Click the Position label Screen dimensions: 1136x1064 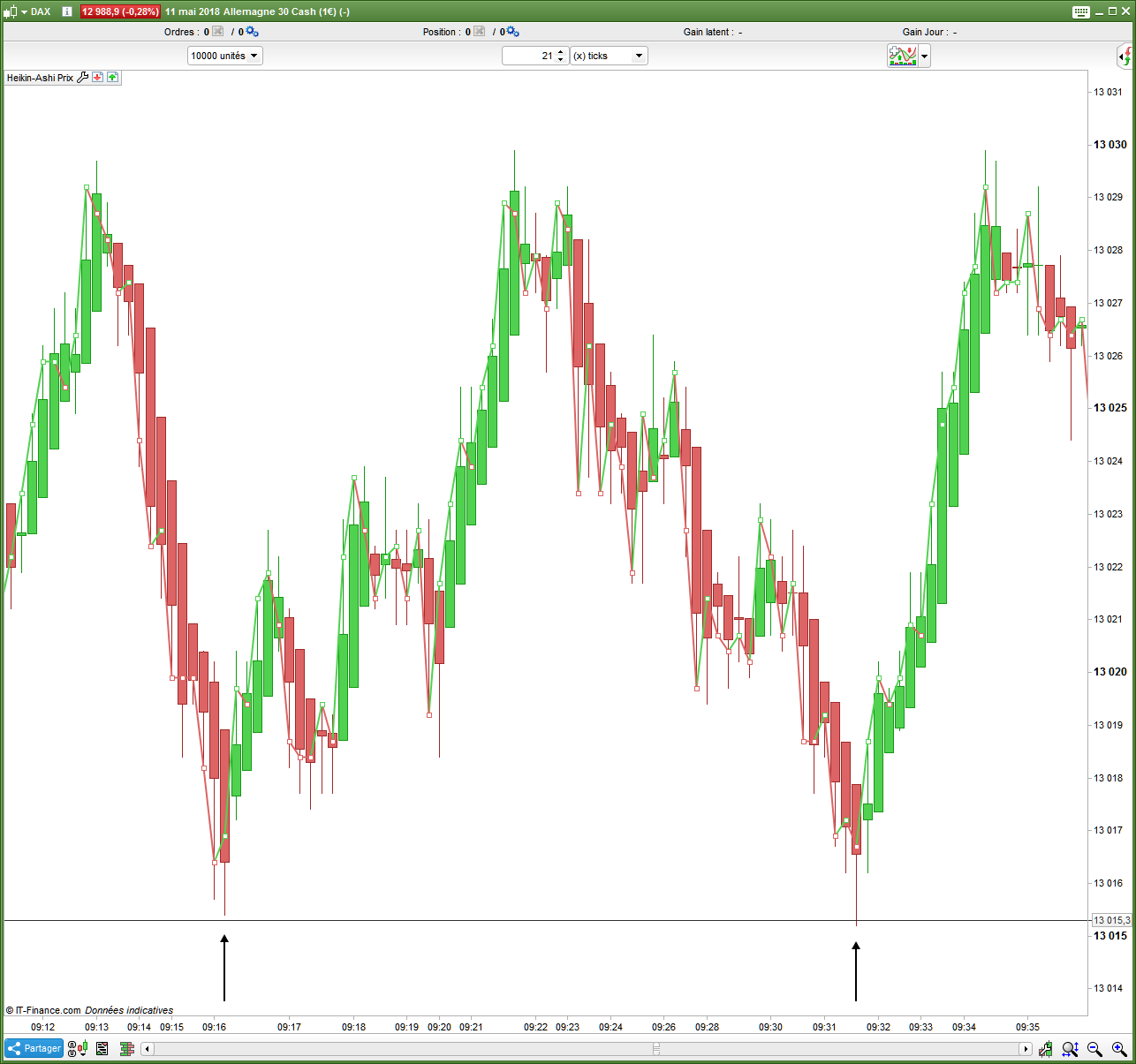441,32
